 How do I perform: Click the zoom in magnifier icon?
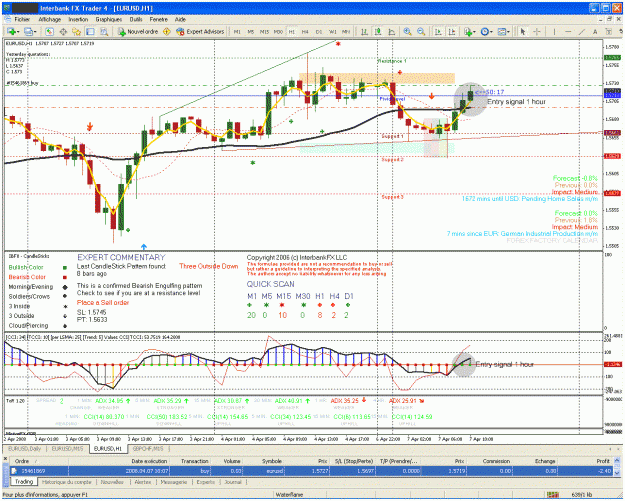(x=407, y=31)
